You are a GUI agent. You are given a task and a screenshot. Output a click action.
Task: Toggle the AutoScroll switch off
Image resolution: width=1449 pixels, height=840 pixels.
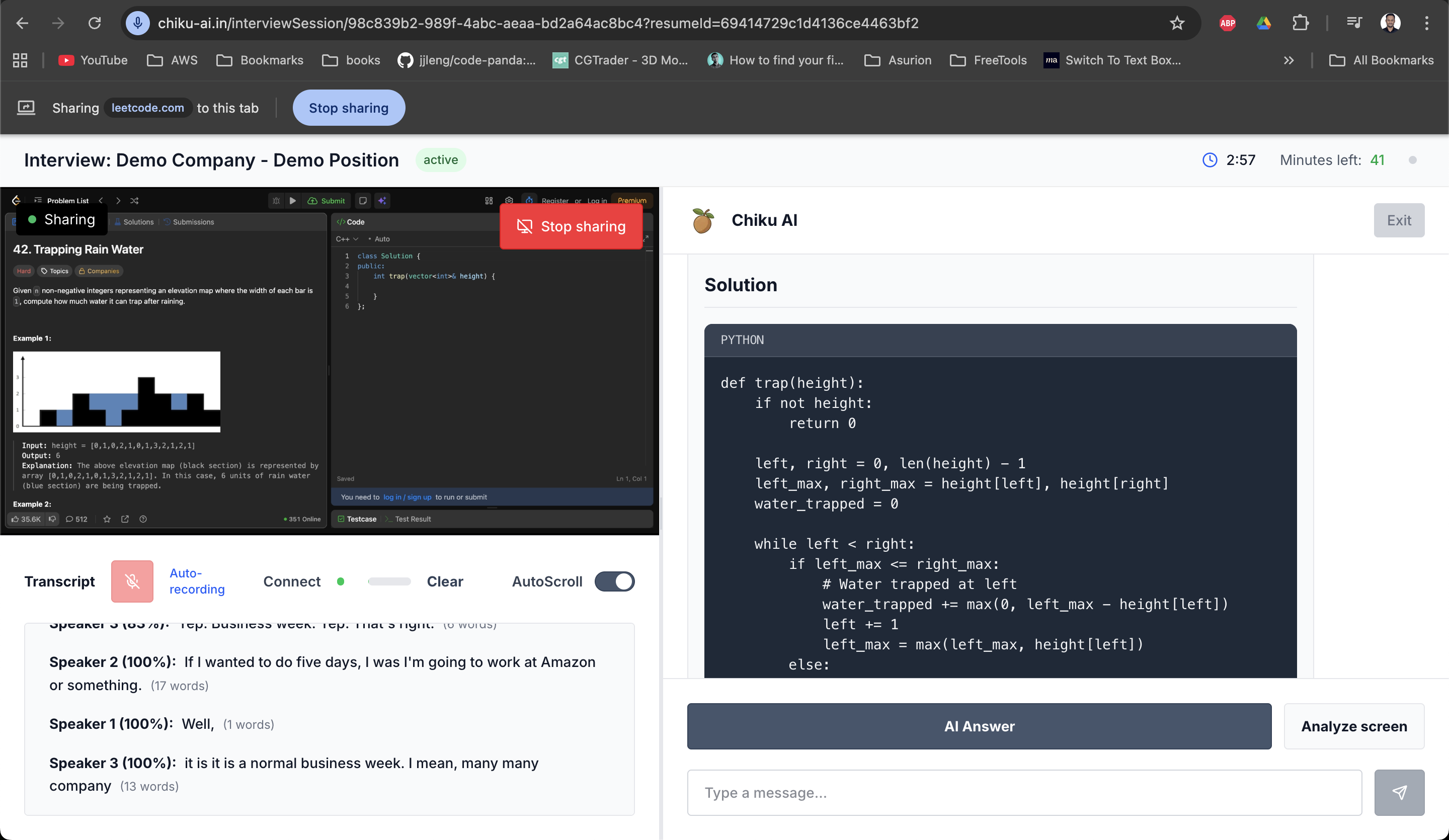pyautogui.click(x=614, y=581)
